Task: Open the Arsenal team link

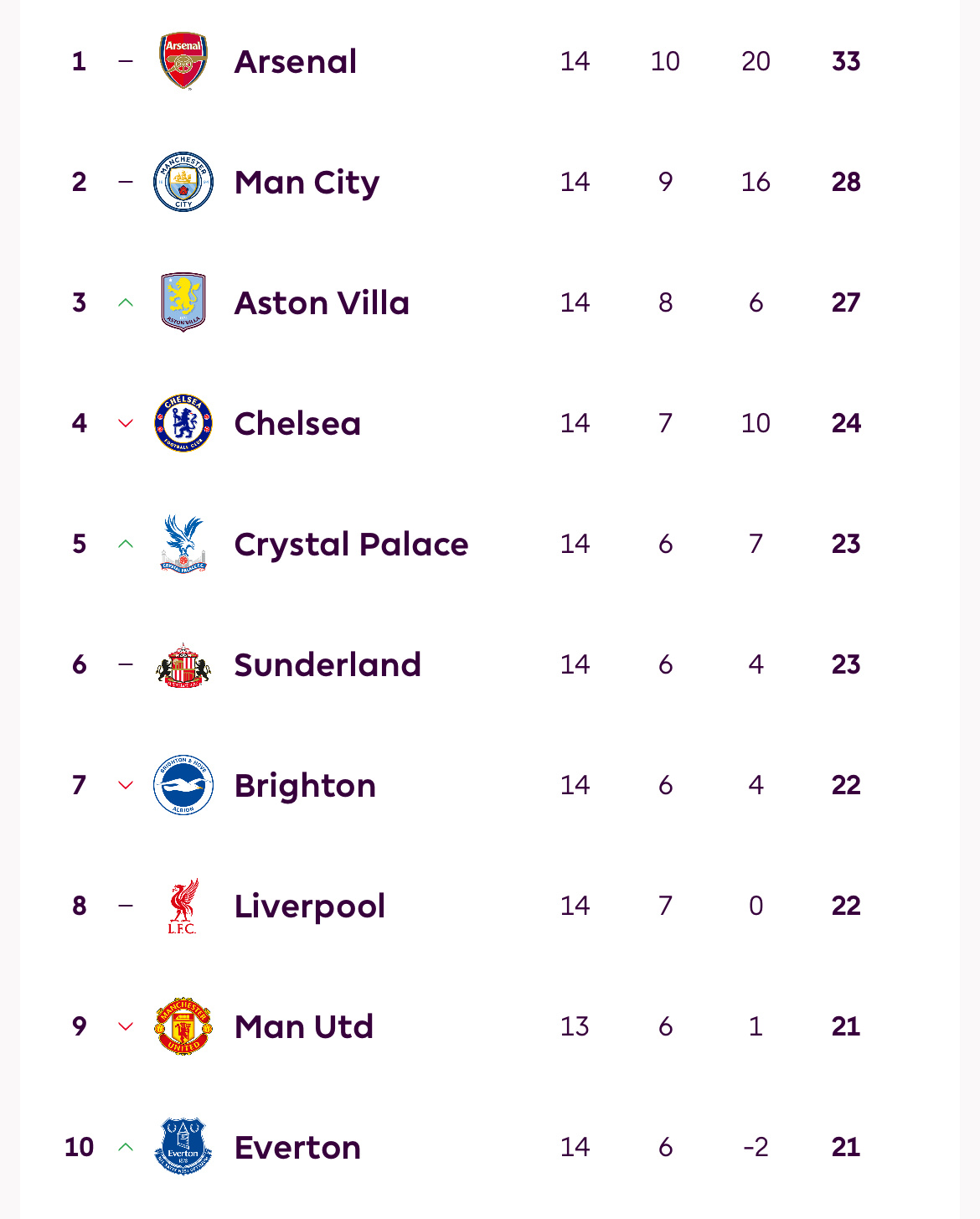Action: tap(296, 62)
